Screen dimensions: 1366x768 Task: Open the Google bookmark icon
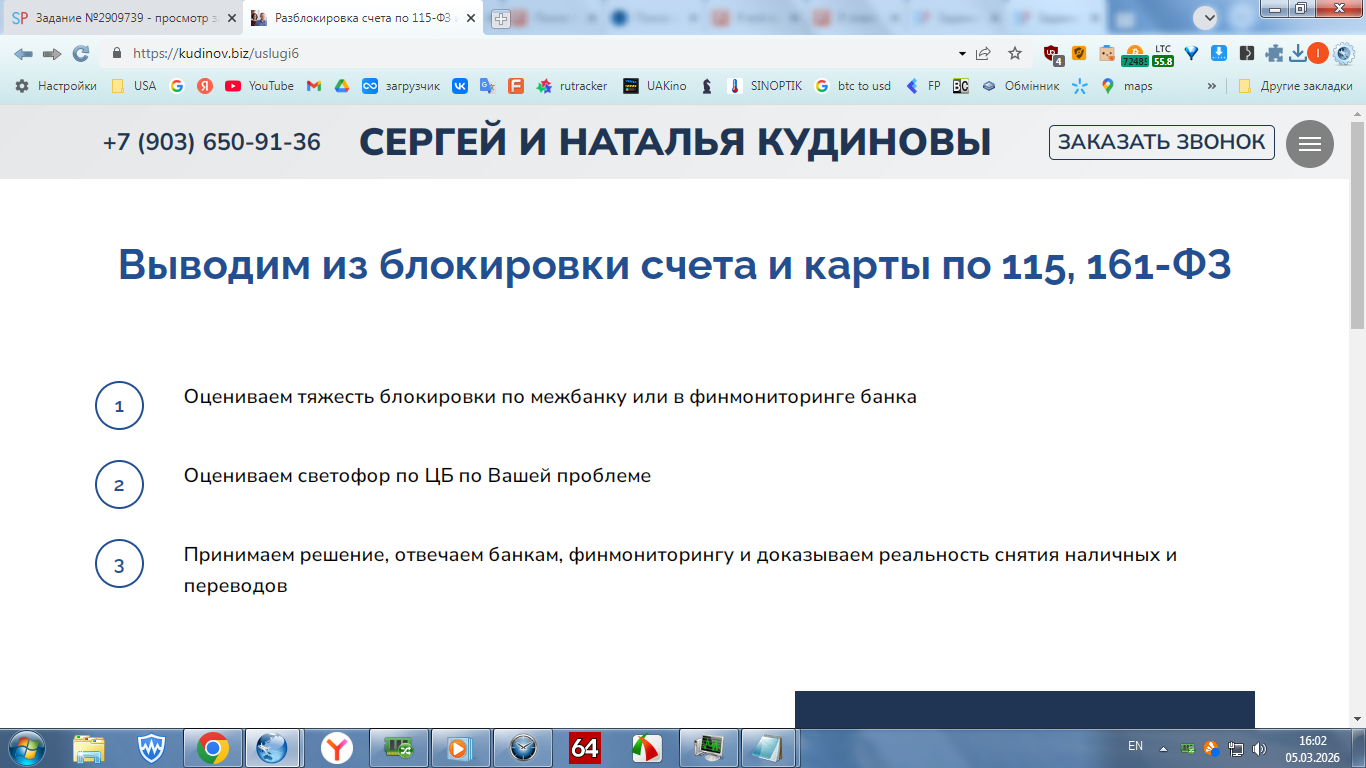(177, 86)
